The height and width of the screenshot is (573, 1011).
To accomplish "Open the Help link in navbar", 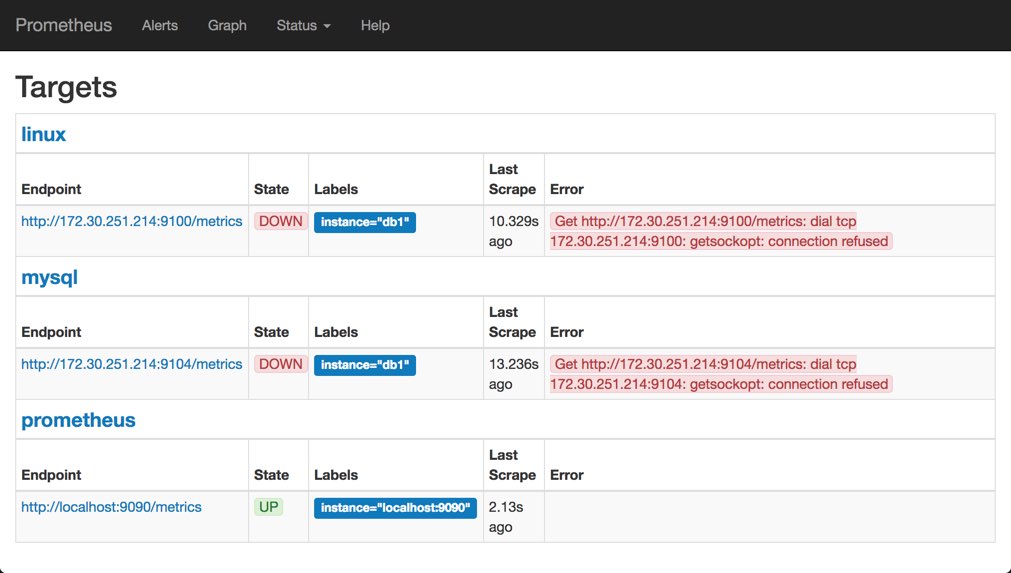I will pos(375,25).
